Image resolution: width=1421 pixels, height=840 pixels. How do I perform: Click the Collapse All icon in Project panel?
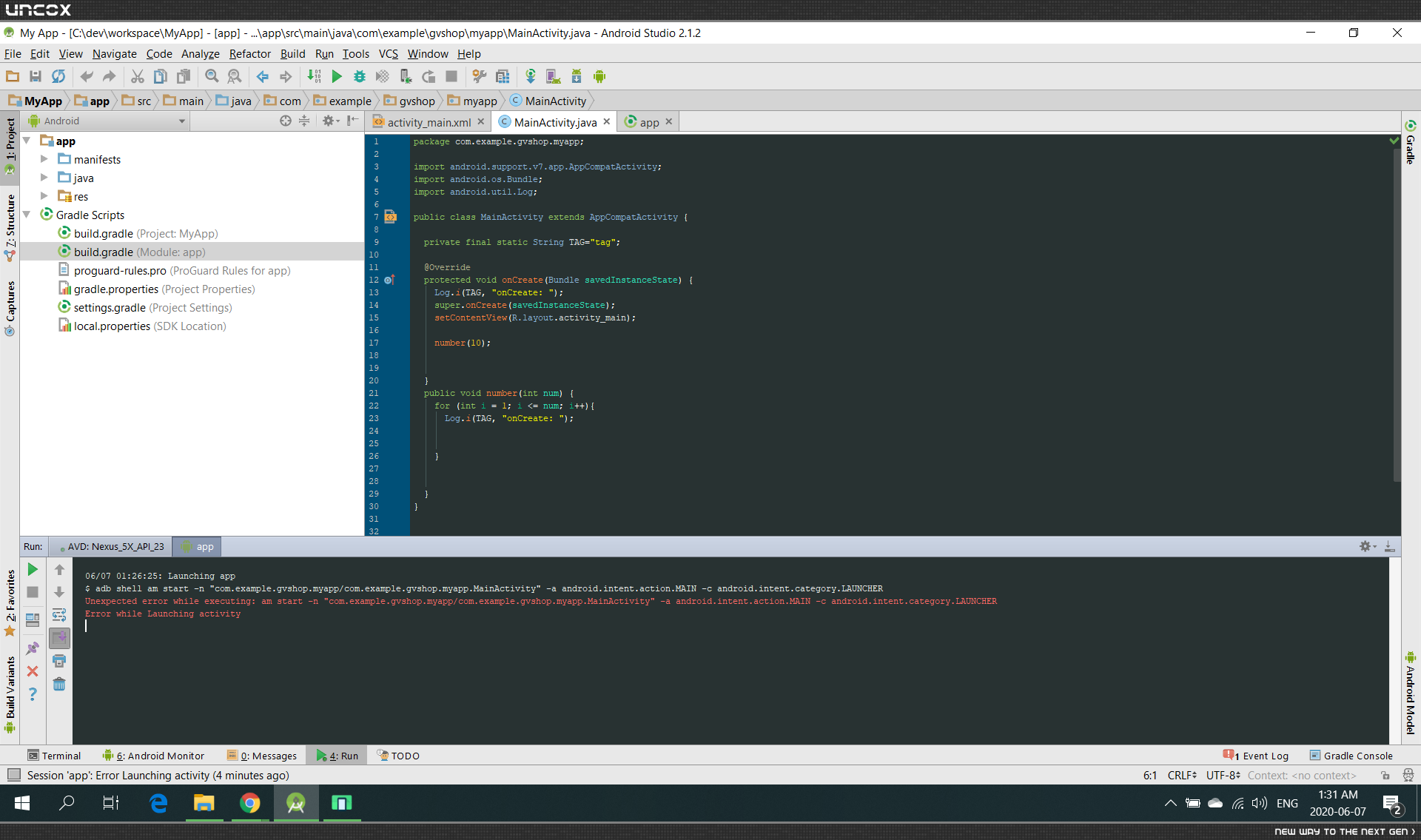tap(304, 121)
